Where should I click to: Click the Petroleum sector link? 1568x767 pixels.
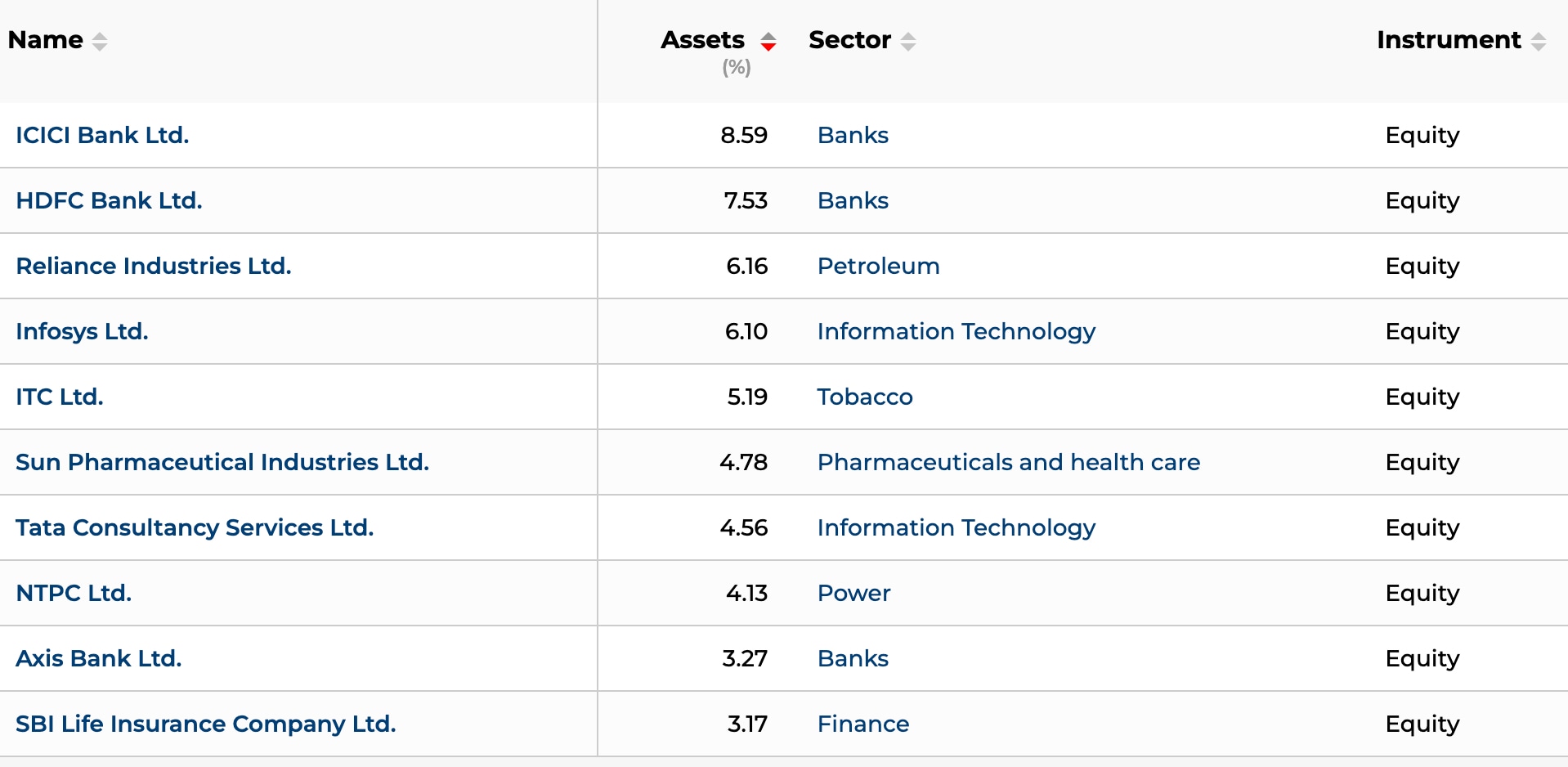click(878, 266)
